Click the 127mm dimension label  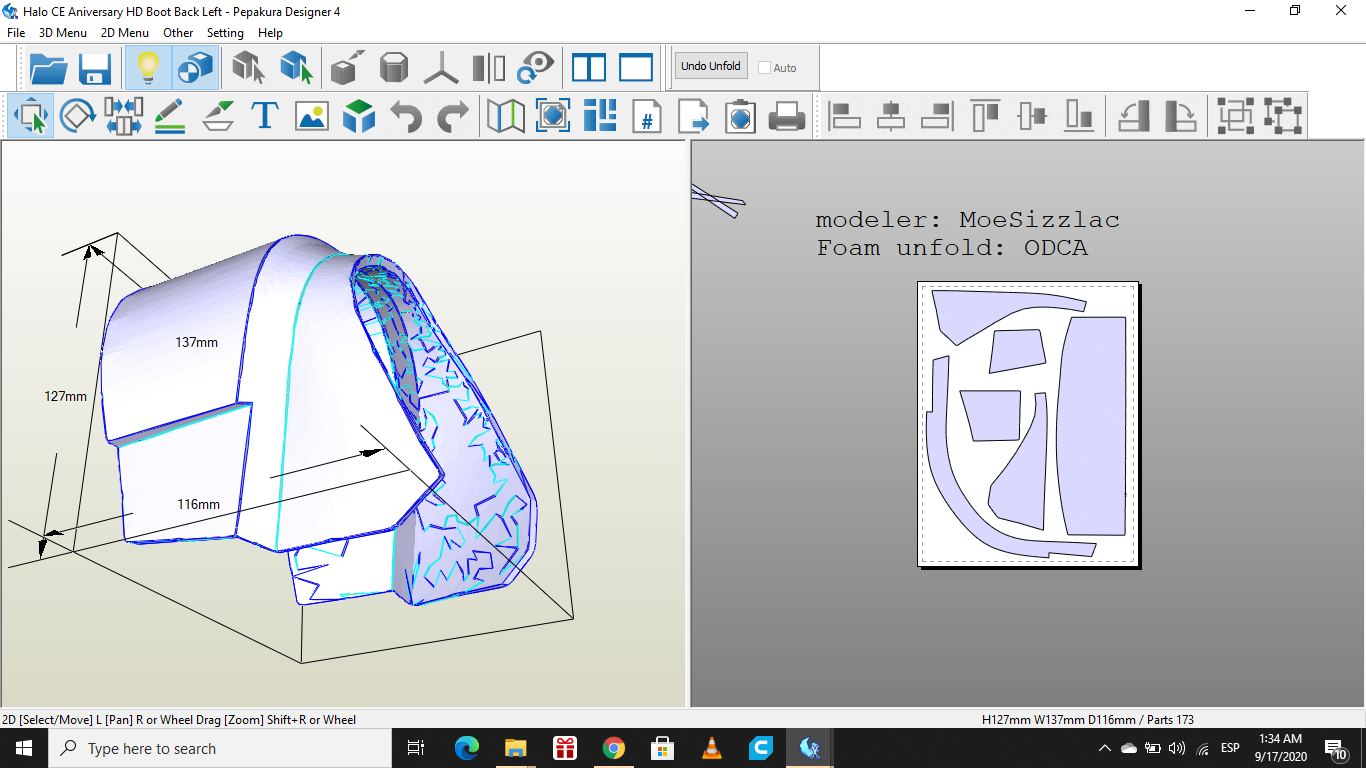pyautogui.click(x=65, y=396)
